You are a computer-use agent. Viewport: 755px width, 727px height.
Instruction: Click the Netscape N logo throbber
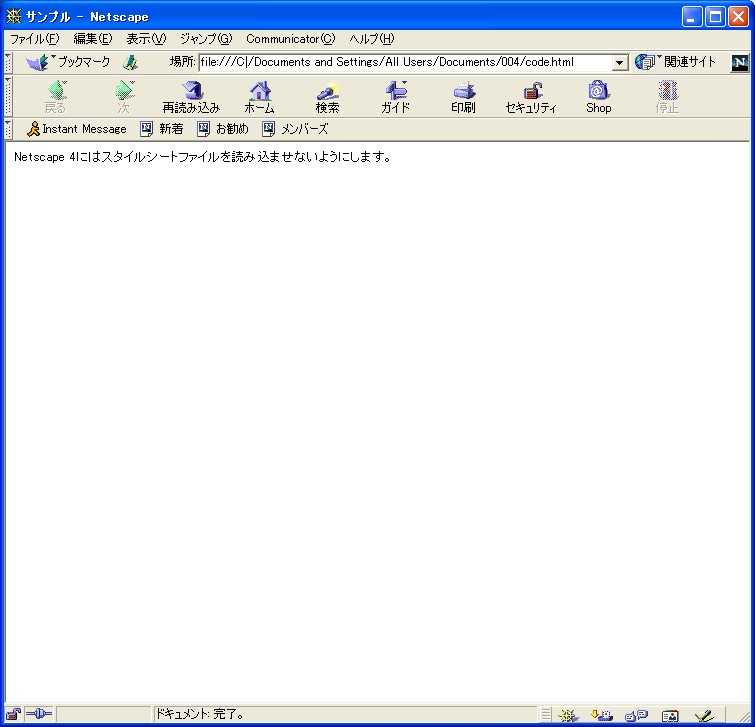(740, 63)
